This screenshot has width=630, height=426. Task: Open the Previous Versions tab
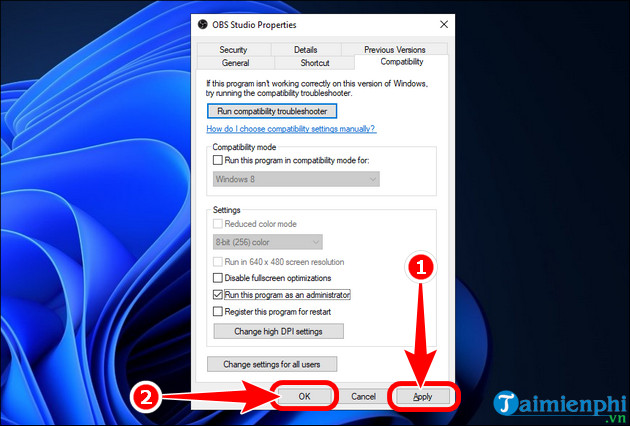395,50
